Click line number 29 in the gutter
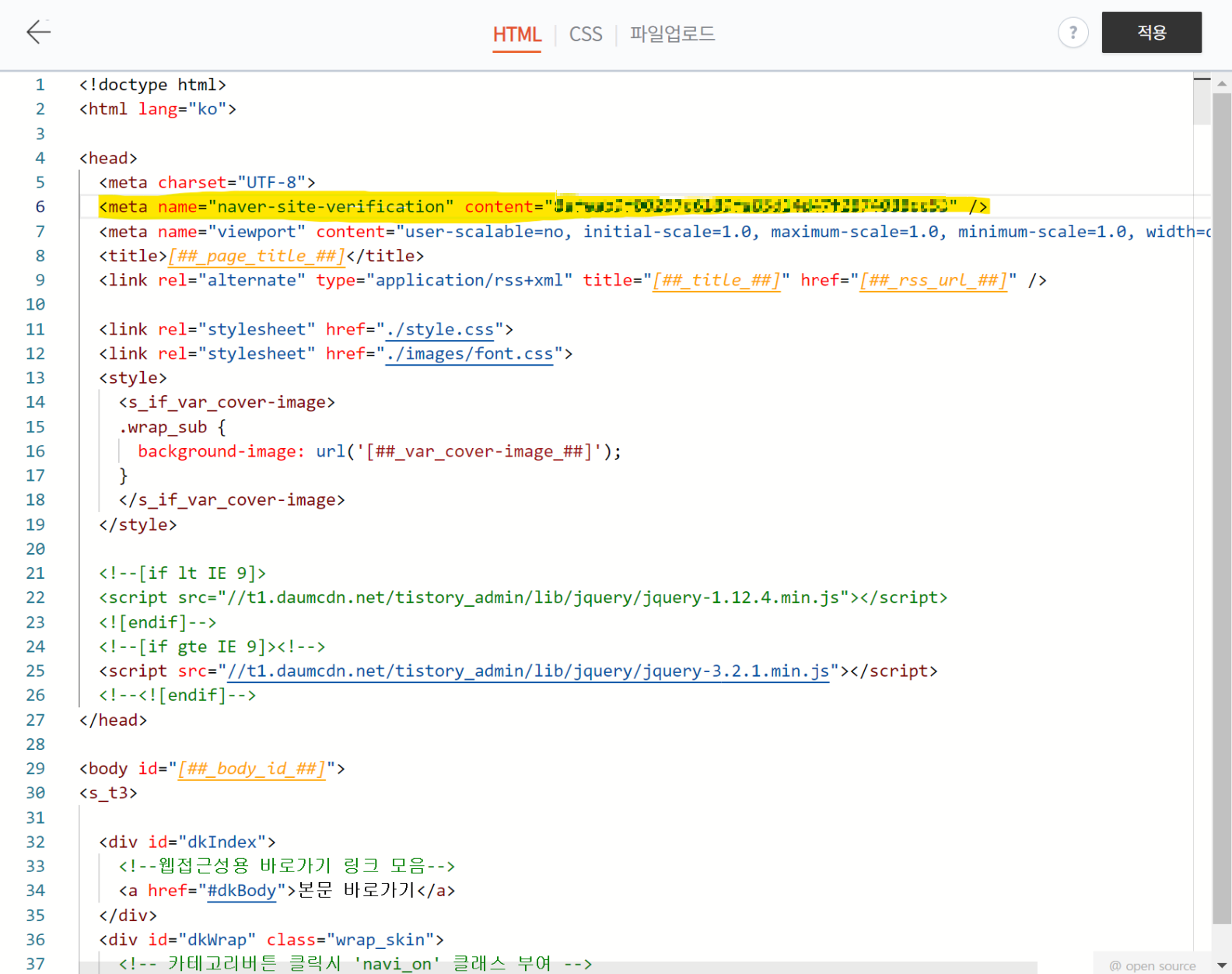Screen dimensions: 1232x974 36,769
